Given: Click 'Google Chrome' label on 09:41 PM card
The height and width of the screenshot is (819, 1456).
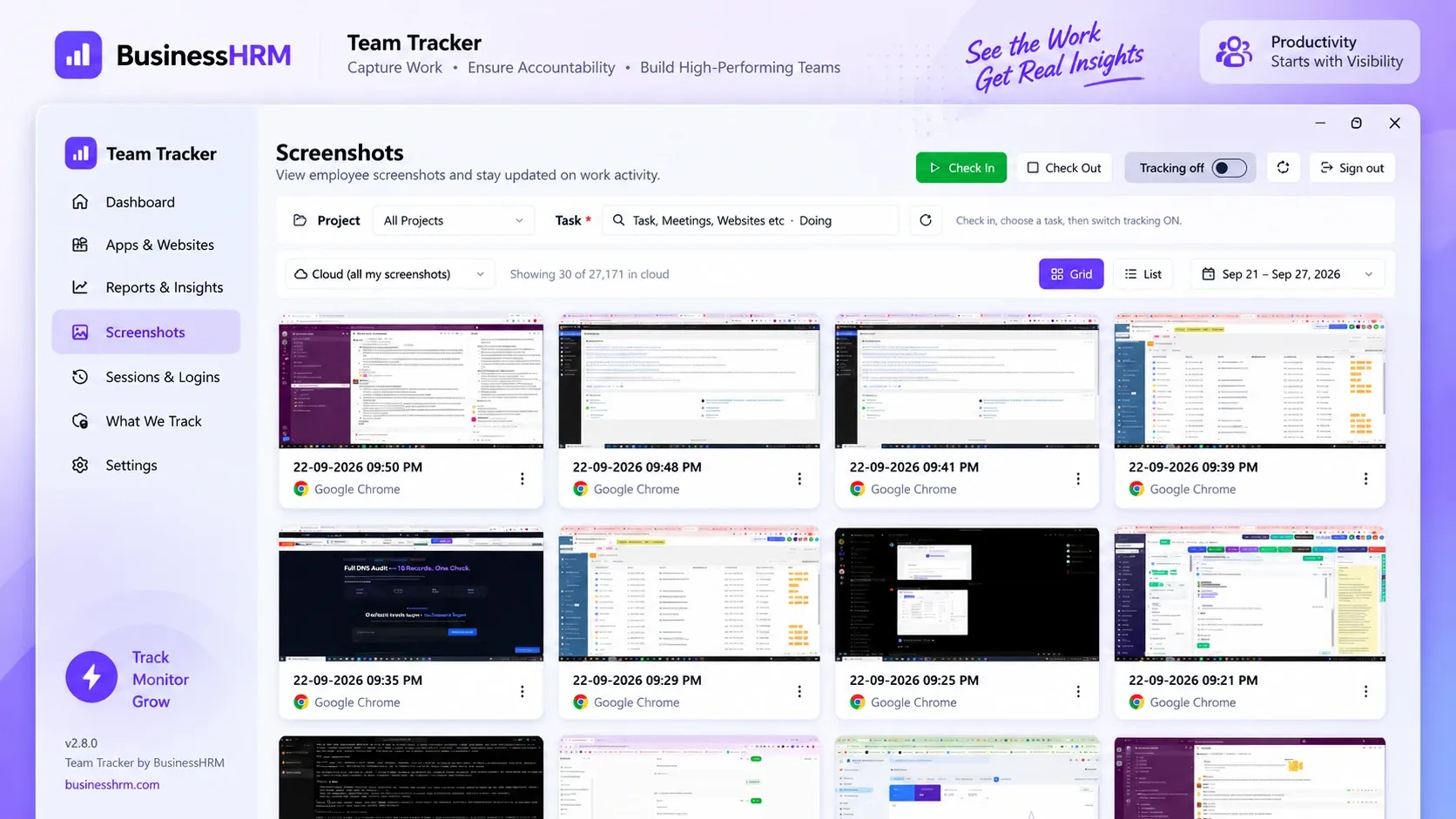Looking at the screenshot, I should 913,489.
